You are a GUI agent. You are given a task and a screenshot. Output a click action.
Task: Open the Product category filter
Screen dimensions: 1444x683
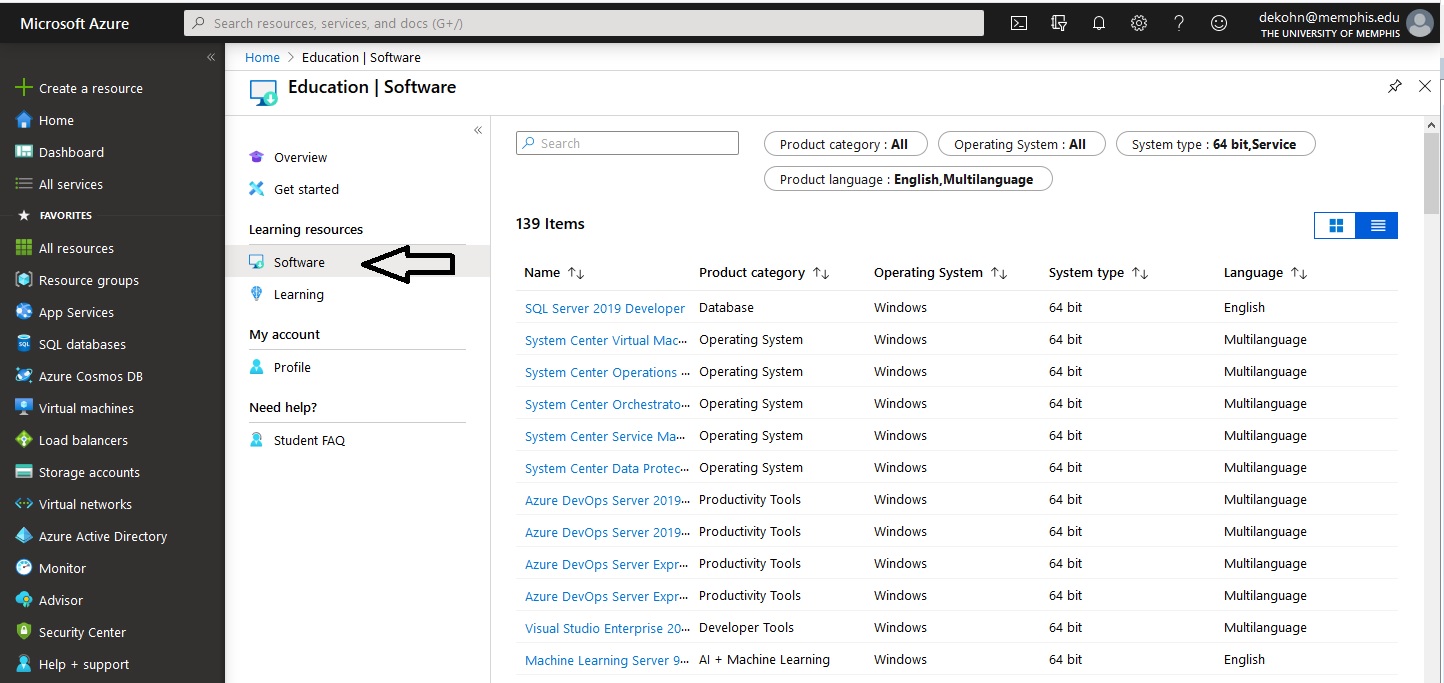[845, 144]
